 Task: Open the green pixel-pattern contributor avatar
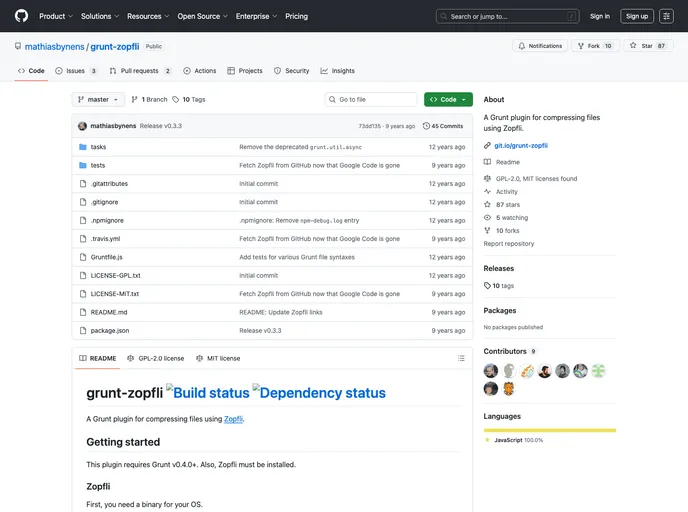pos(598,371)
